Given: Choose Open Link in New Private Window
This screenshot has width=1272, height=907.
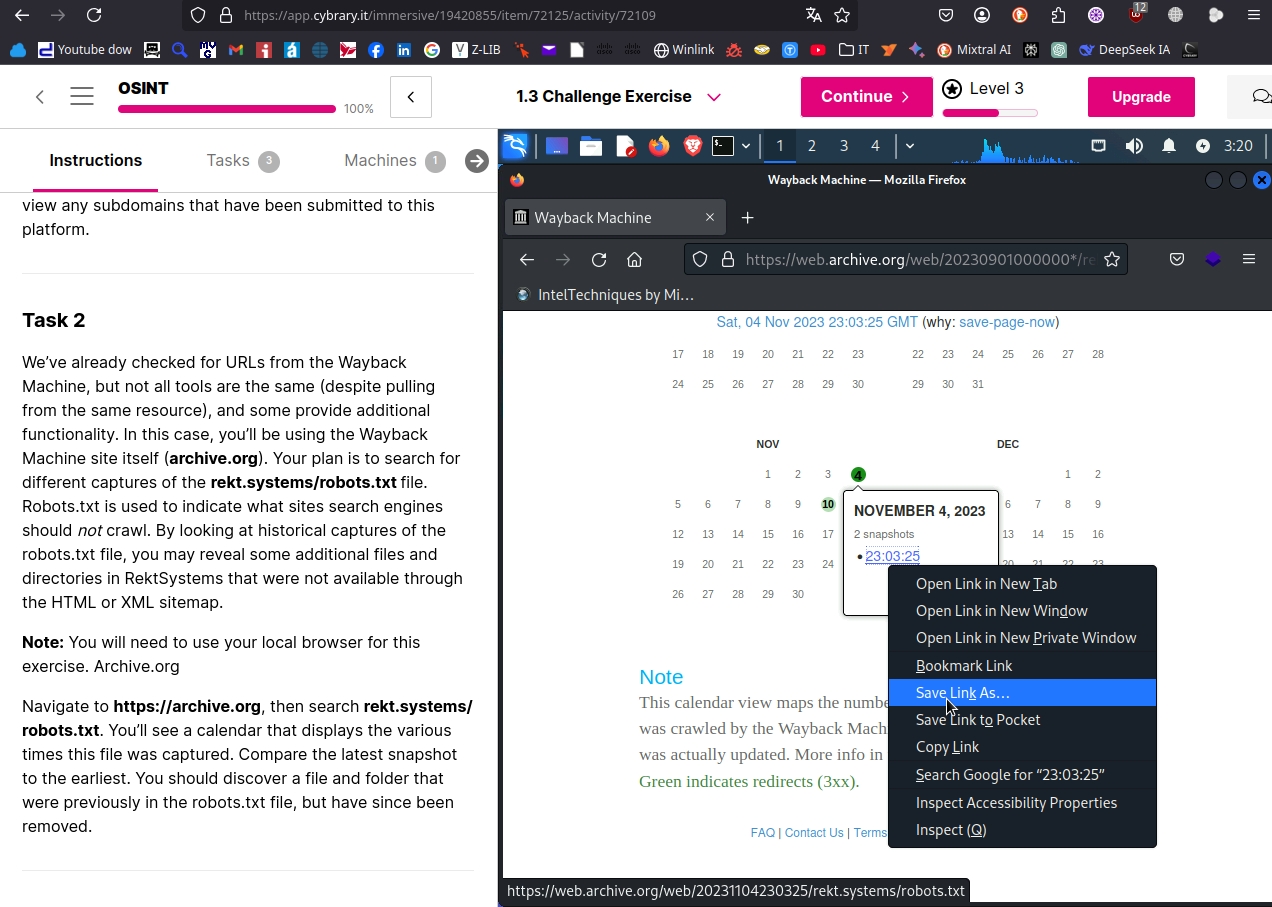Looking at the screenshot, I should (x=1022, y=638).
